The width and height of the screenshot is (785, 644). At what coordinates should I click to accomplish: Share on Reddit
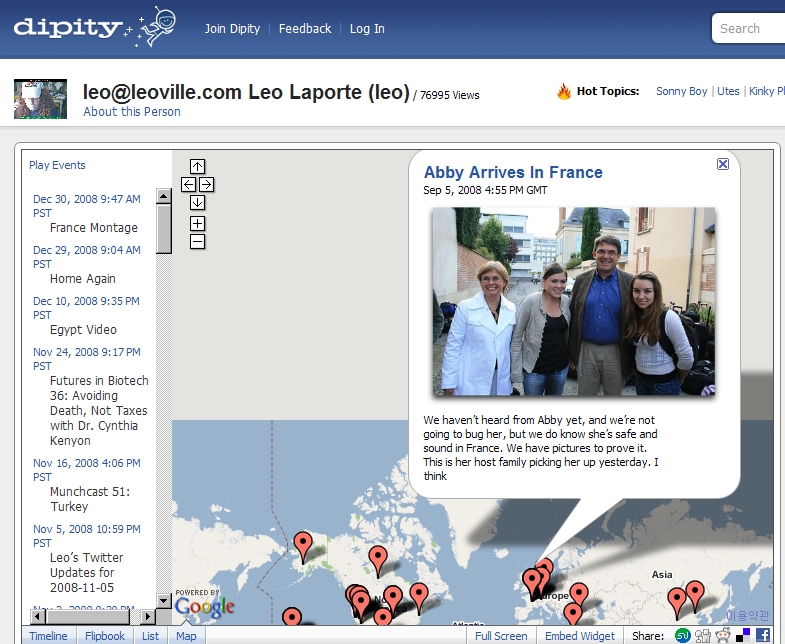723,635
